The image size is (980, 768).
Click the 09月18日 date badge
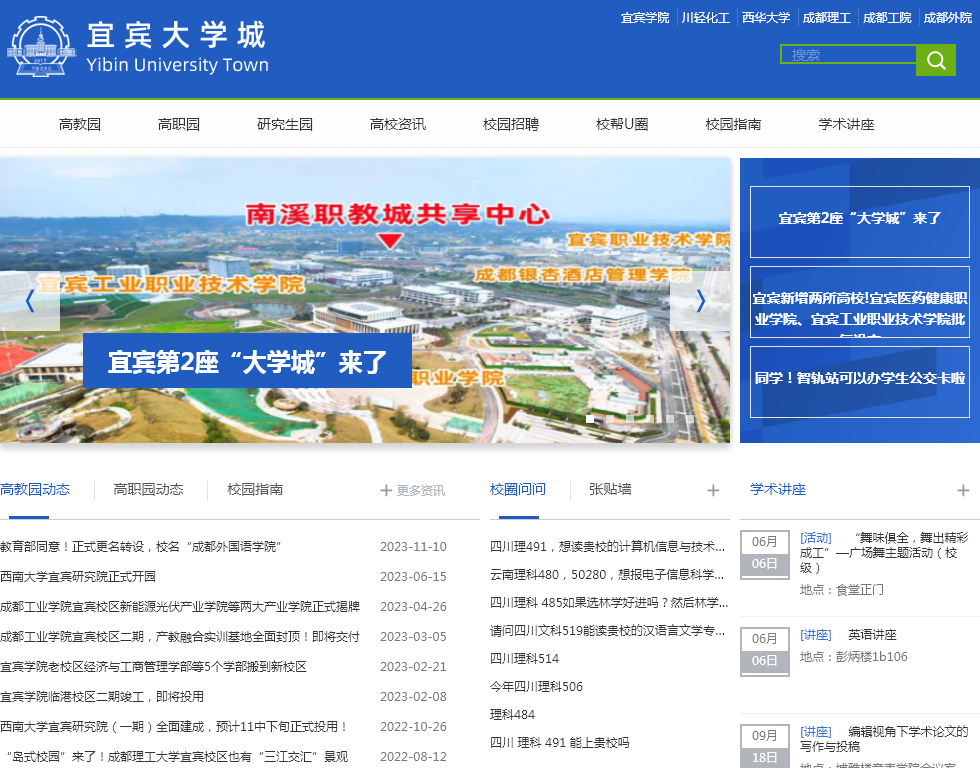tap(764, 746)
